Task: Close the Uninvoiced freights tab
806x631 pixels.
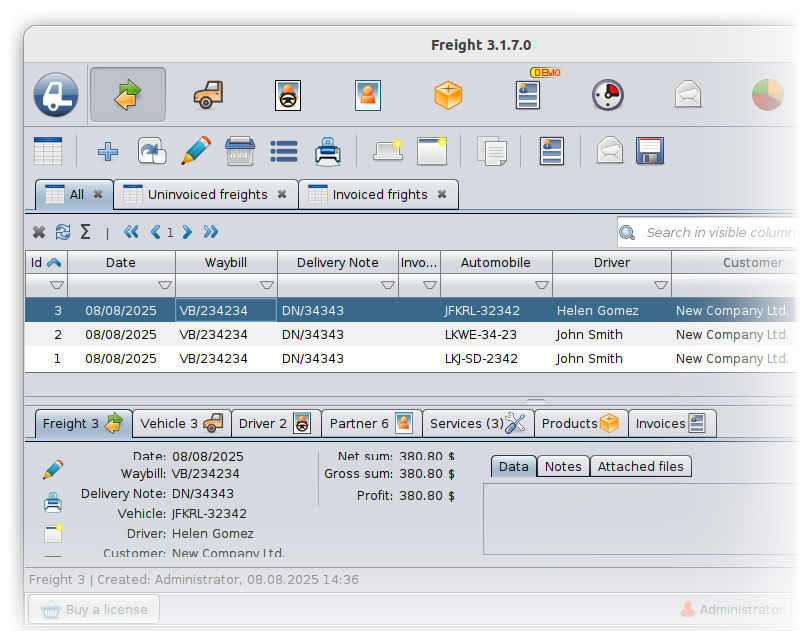Action: [282, 194]
